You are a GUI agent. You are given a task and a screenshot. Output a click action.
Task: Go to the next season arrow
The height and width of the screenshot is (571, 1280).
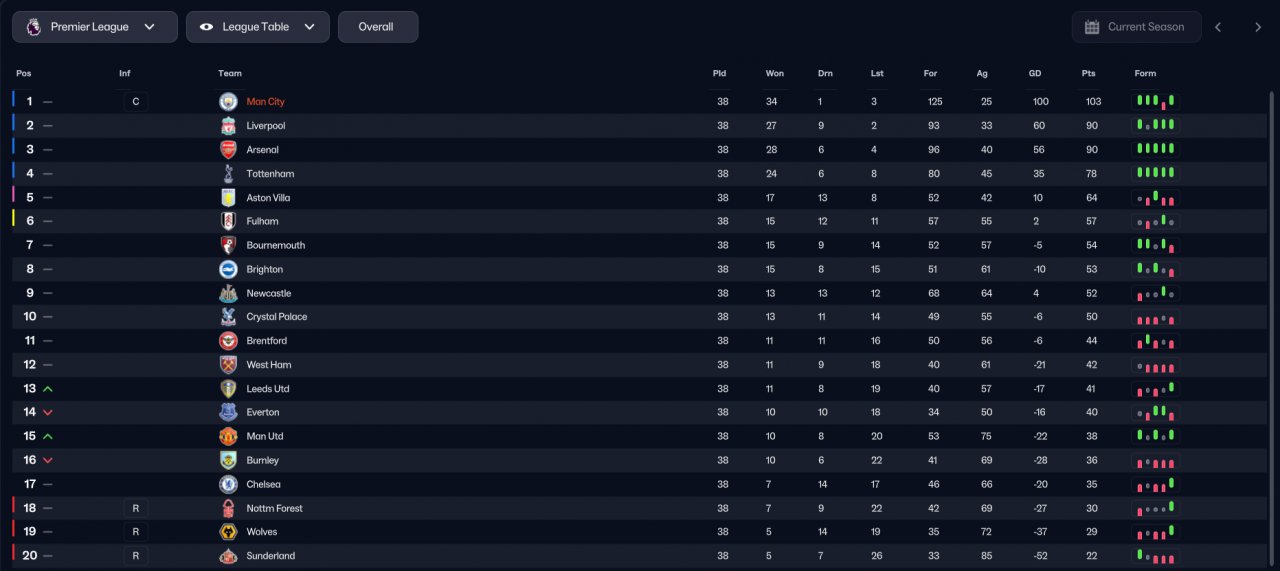coord(1258,27)
